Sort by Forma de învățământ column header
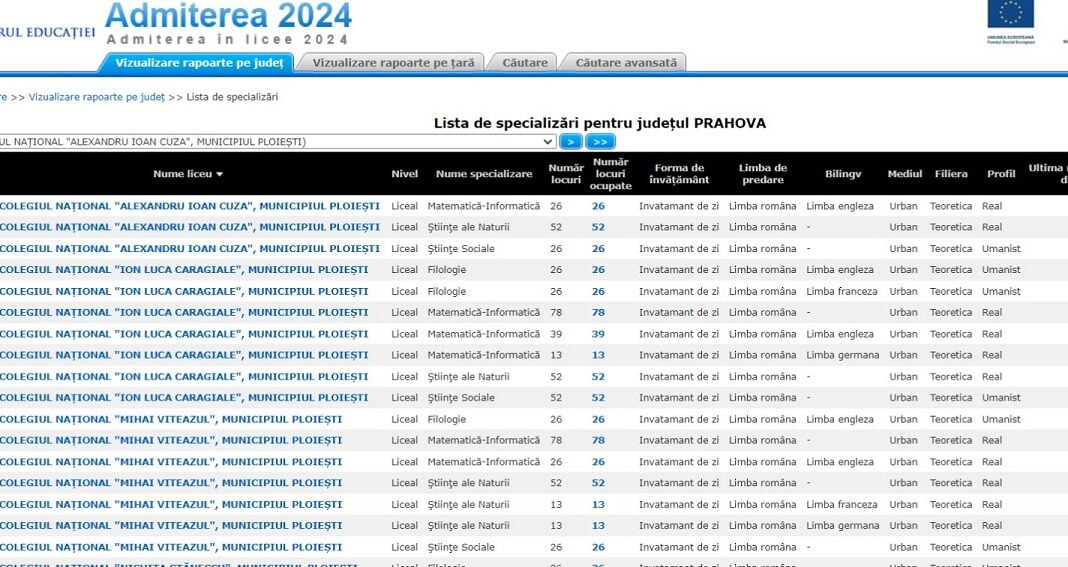 click(x=679, y=174)
